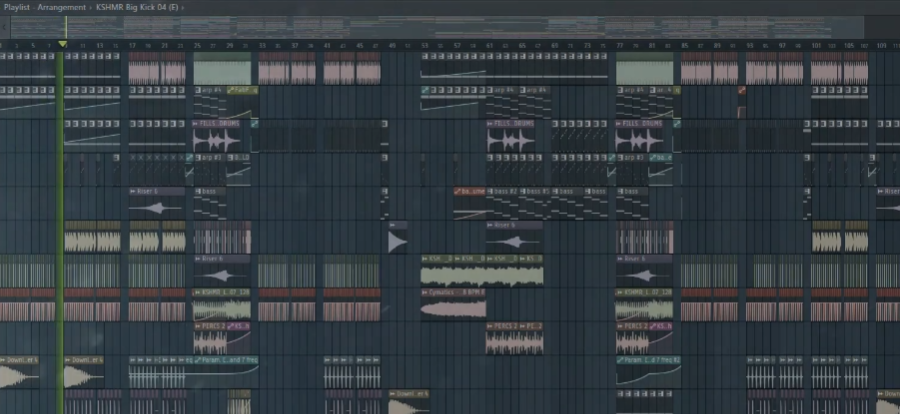
Task: Select the Cymatics audio clip
Action: coord(453,304)
